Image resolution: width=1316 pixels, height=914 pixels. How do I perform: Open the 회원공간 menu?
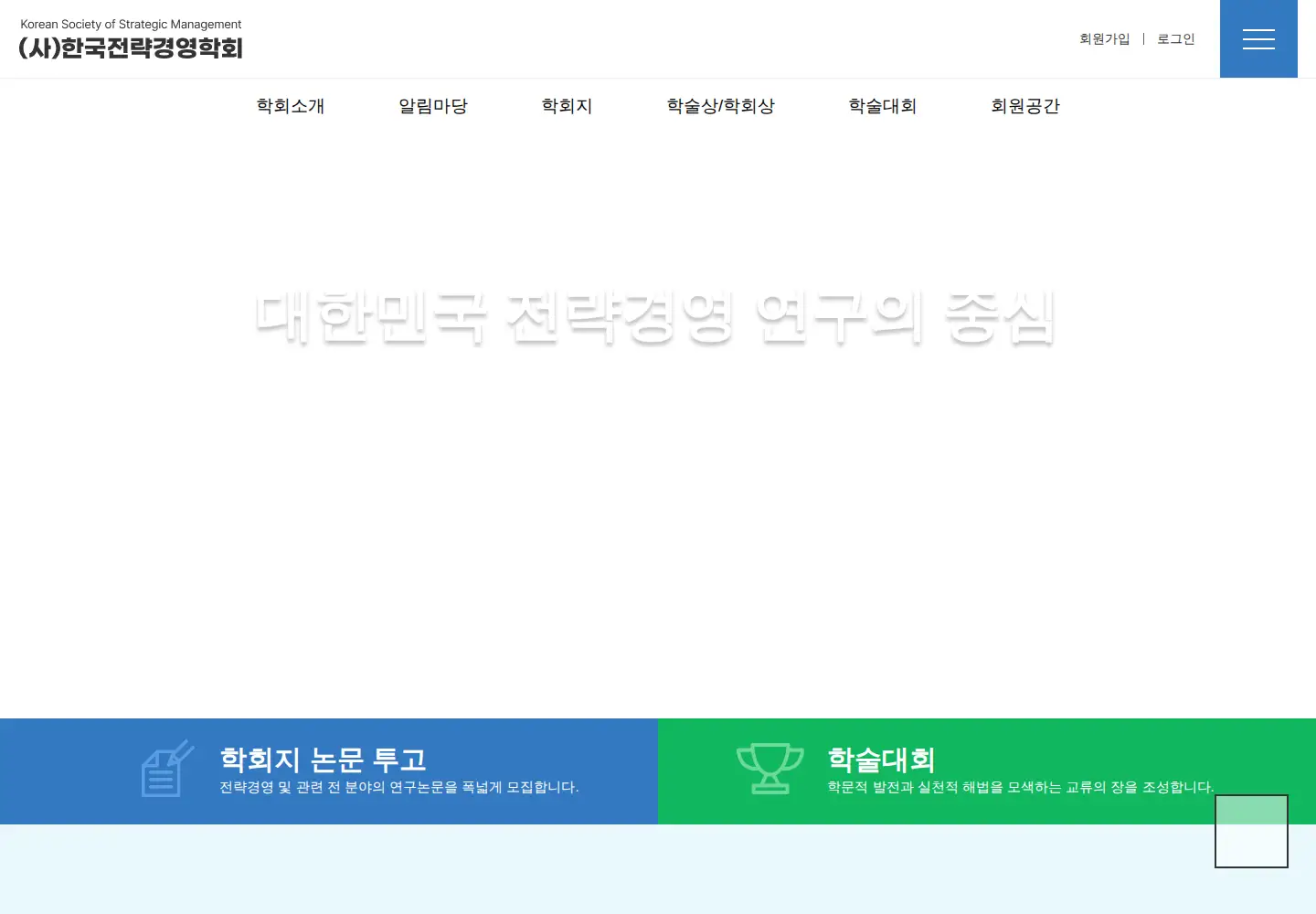pos(1025,106)
